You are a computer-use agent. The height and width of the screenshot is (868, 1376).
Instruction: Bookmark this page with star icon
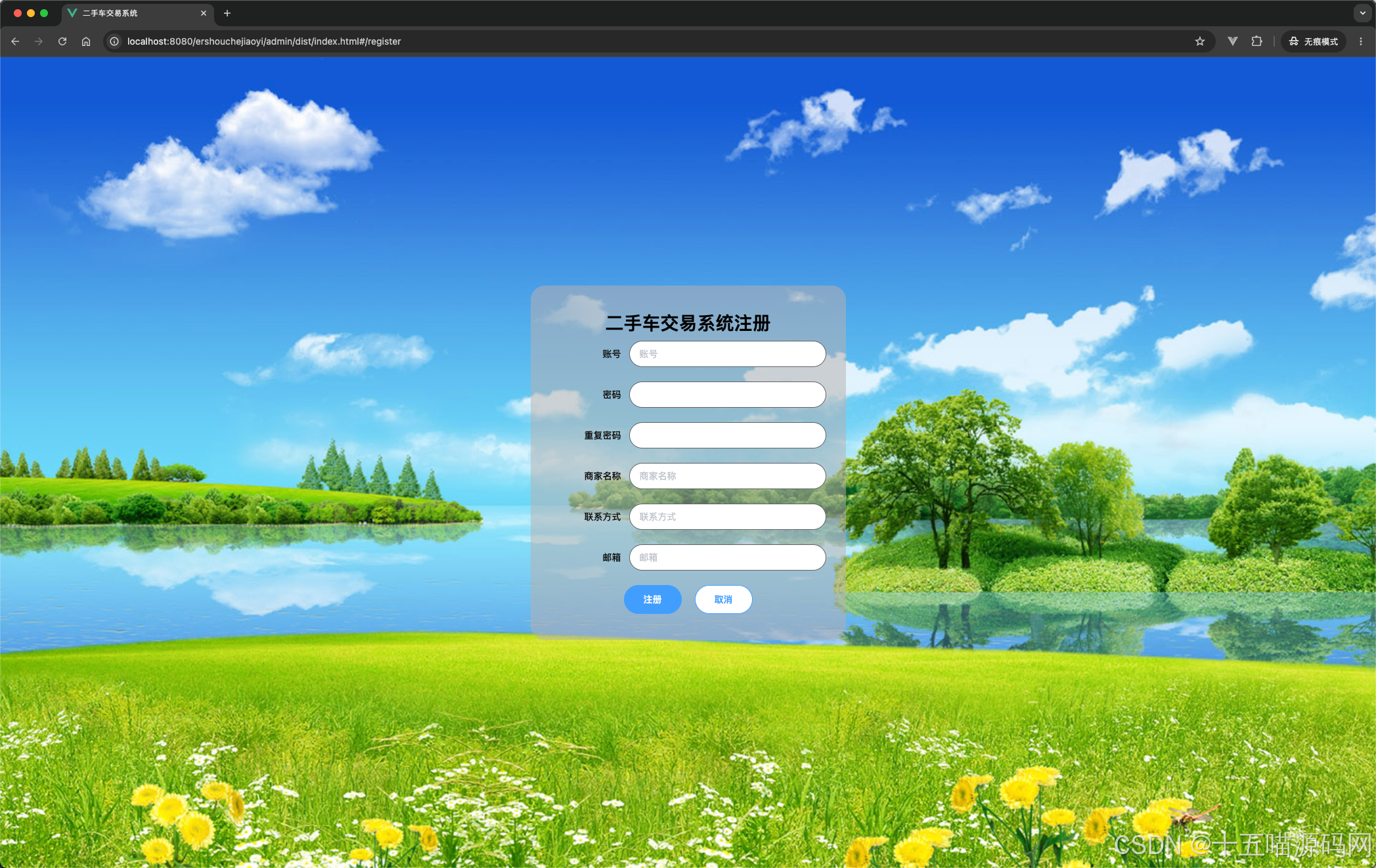[1200, 41]
